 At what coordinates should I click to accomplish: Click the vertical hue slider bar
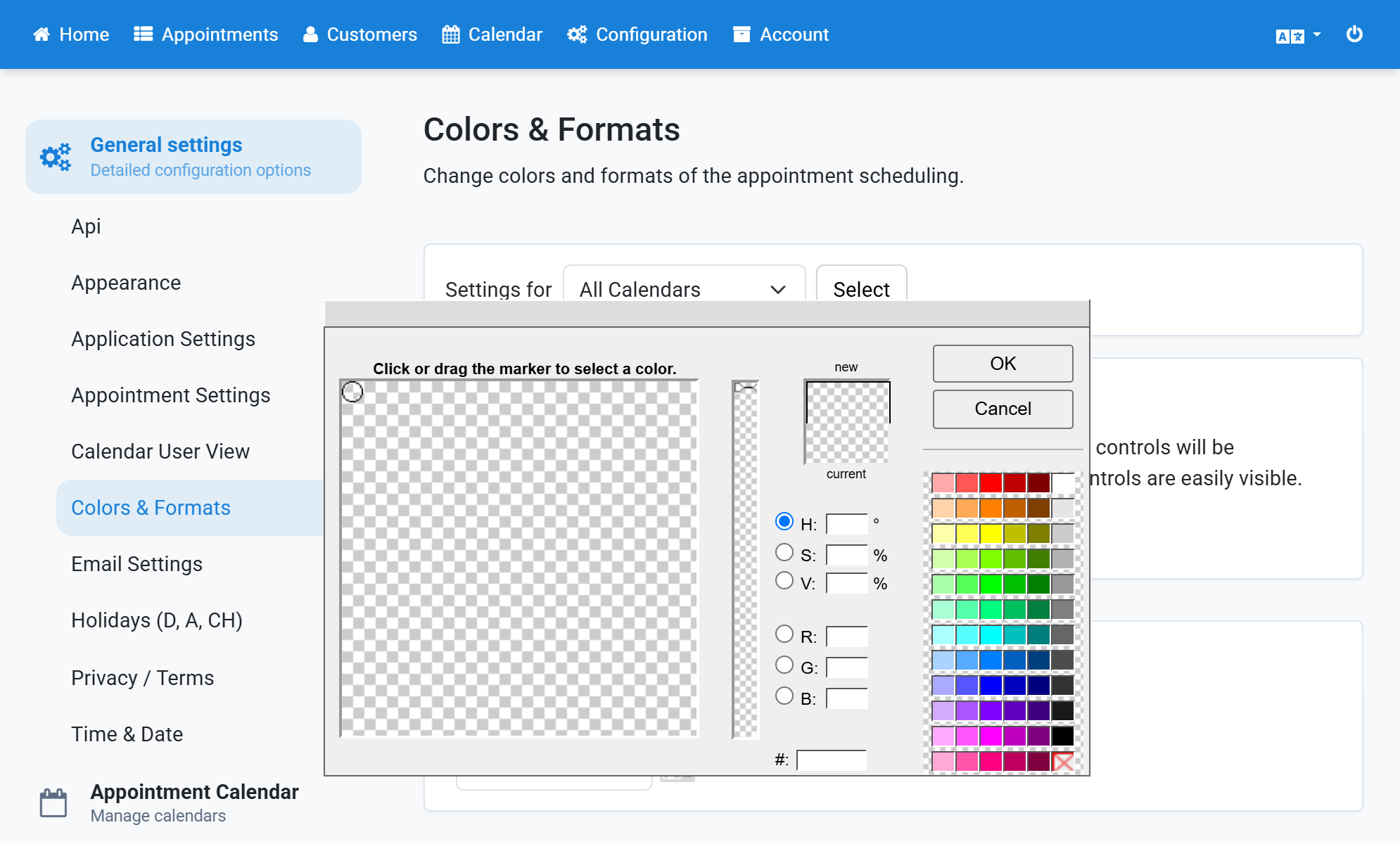pyautogui.click(x=746, y=559)
